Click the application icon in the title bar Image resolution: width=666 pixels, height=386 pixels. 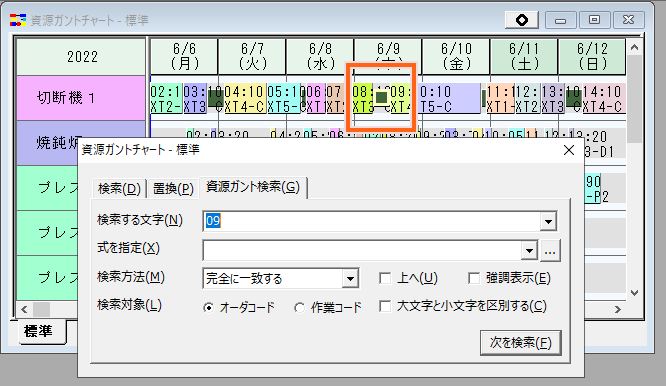[18, 20]
